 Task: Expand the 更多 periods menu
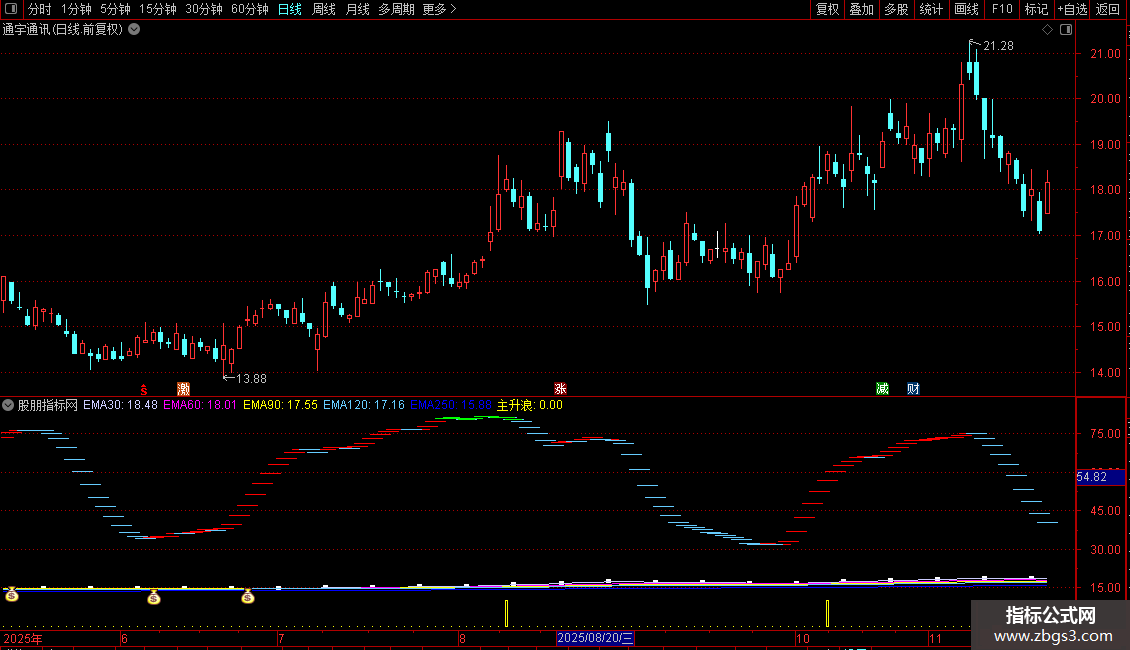pos(439,9)
